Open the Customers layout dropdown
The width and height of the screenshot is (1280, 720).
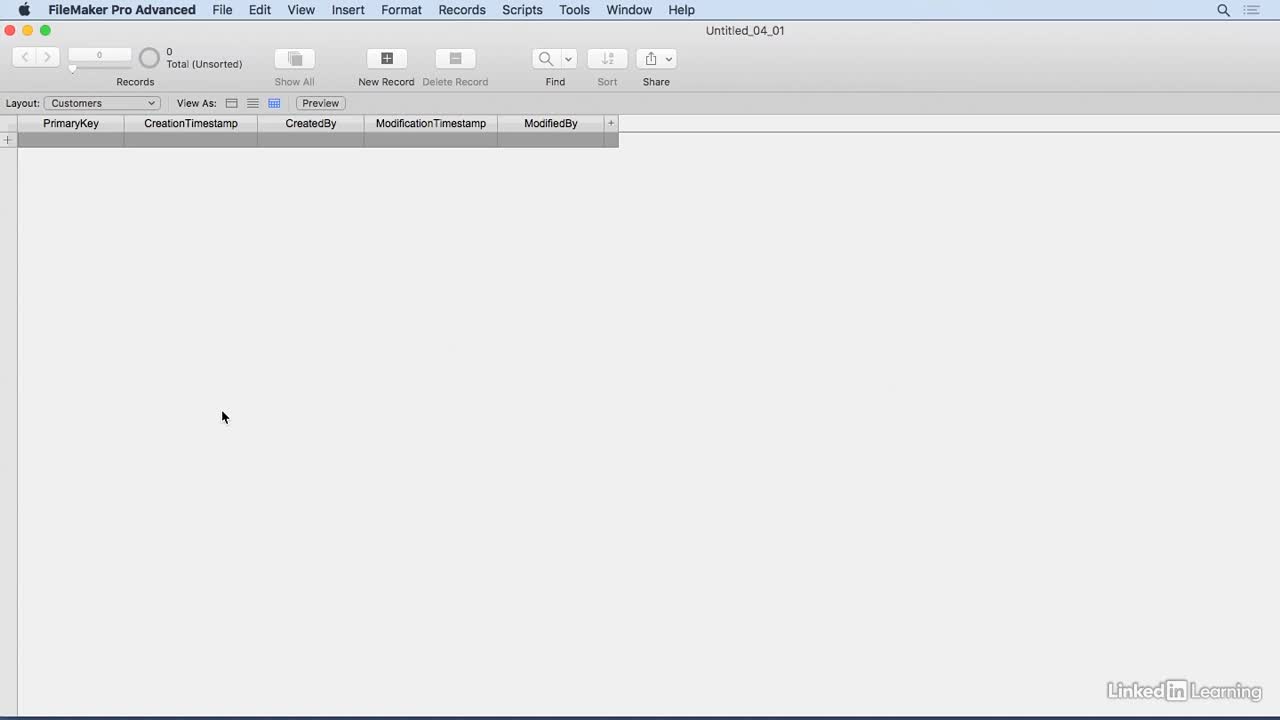102,103
